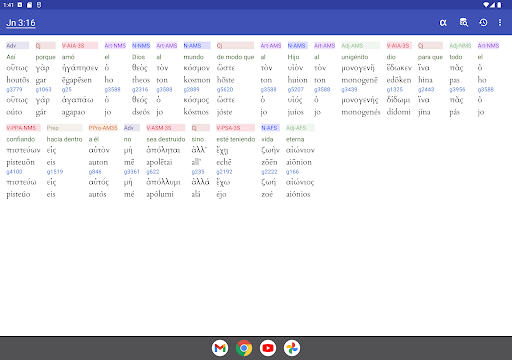Open the alpha Greek alphabet icon
The image size is (512, 360).
point(443,23)
